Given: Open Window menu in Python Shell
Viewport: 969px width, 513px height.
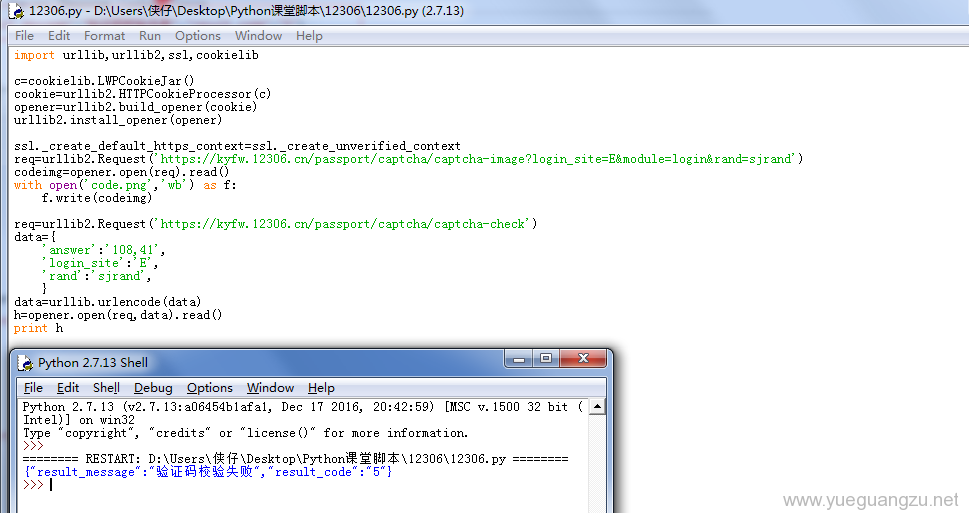Looking at the screenshot, I should coord(271,388).
